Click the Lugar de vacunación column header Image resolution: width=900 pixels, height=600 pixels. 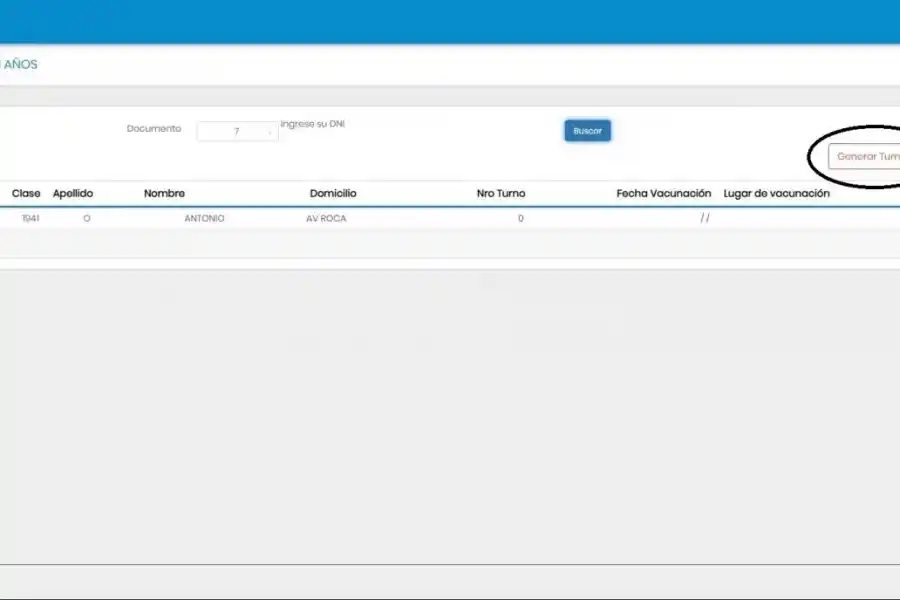pyautogui.click(x=776, y=193)
